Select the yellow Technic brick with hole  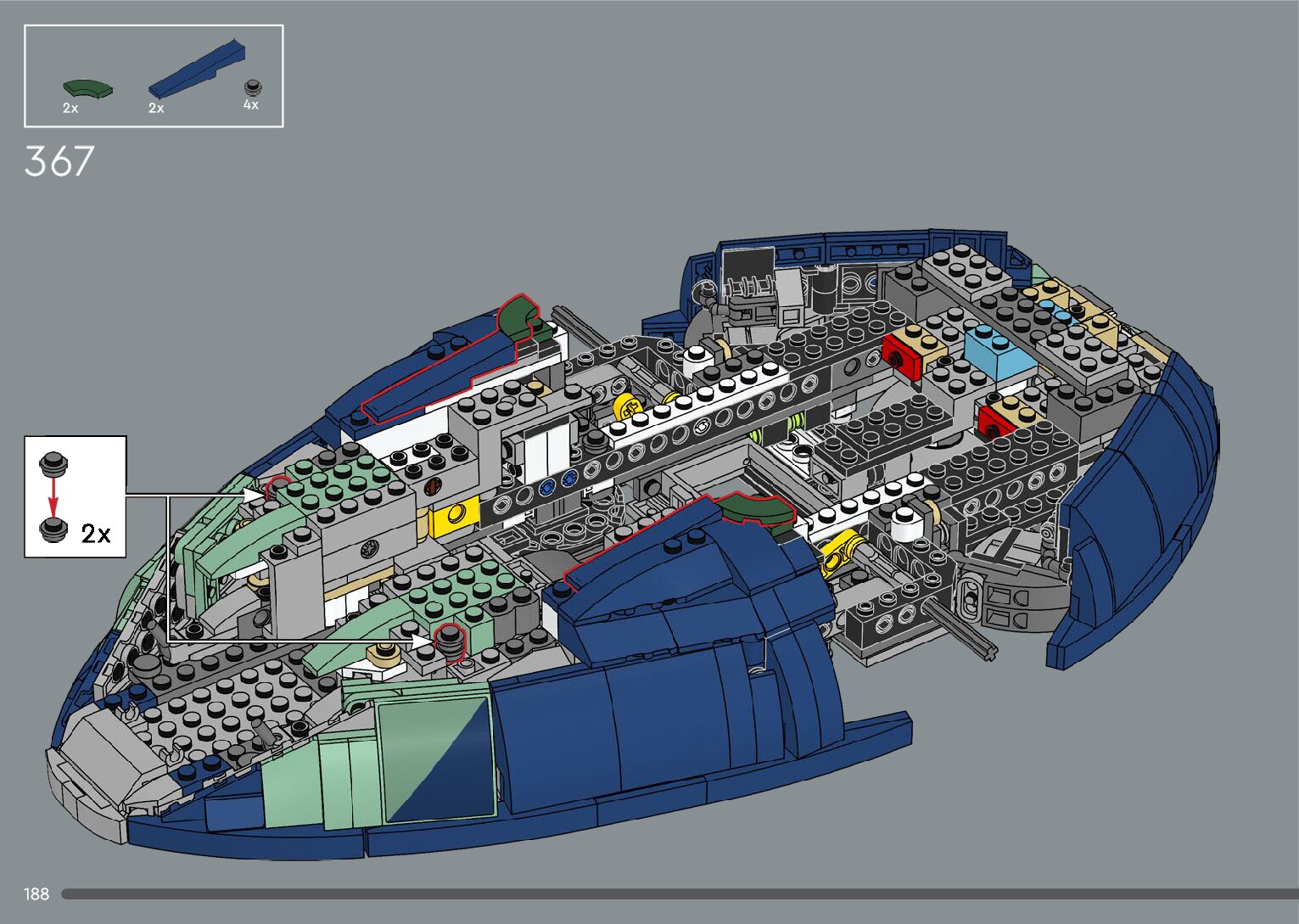click(454, 518)
